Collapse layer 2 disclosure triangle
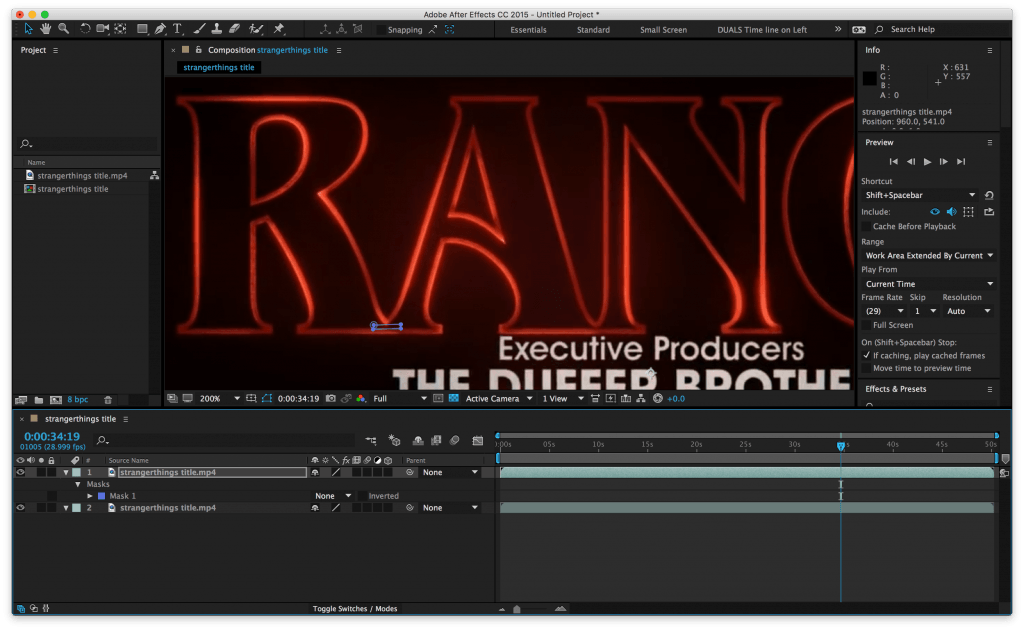 coord(66,507)
